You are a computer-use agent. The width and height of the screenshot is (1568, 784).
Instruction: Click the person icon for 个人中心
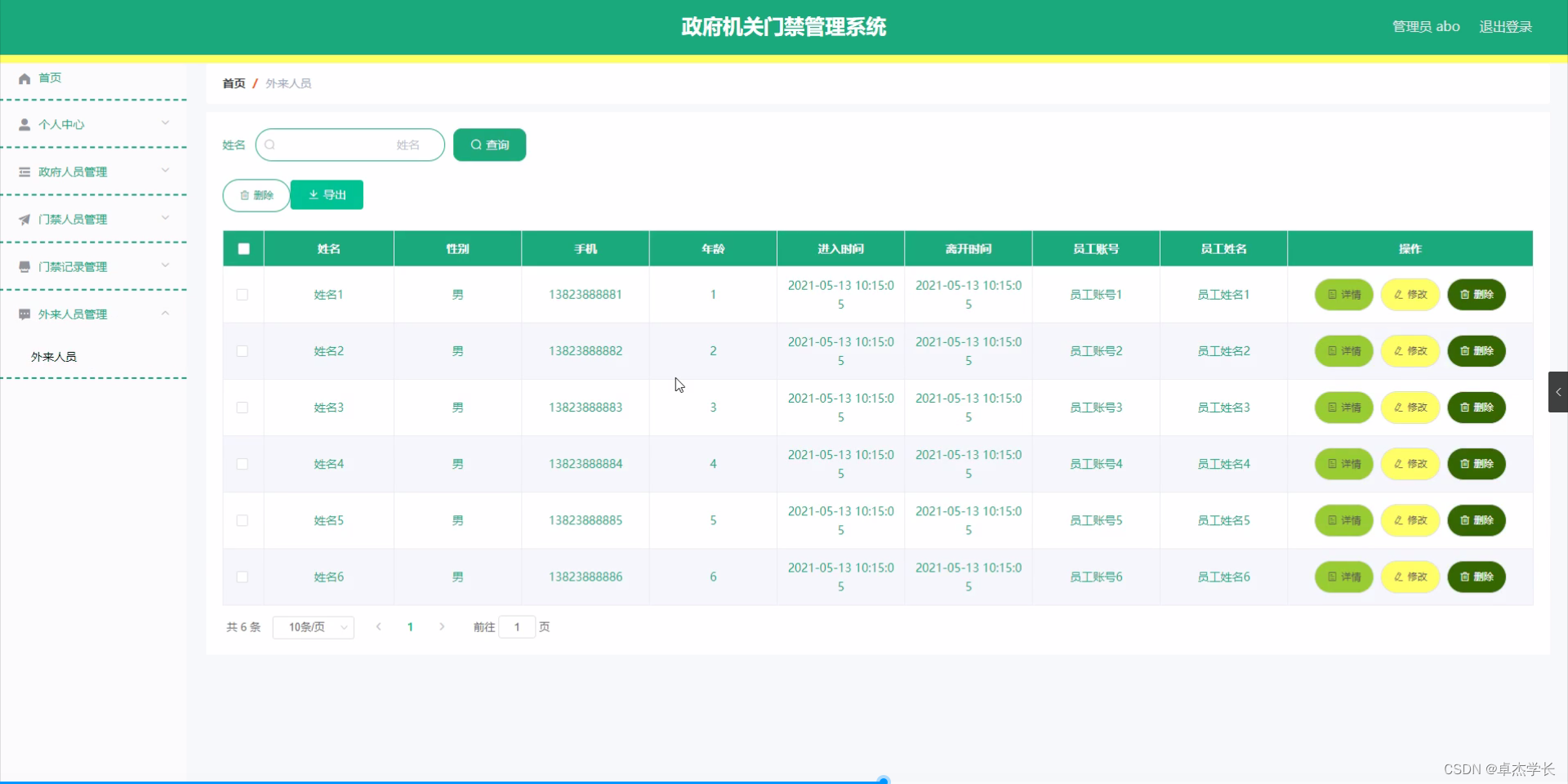point(24,124)
